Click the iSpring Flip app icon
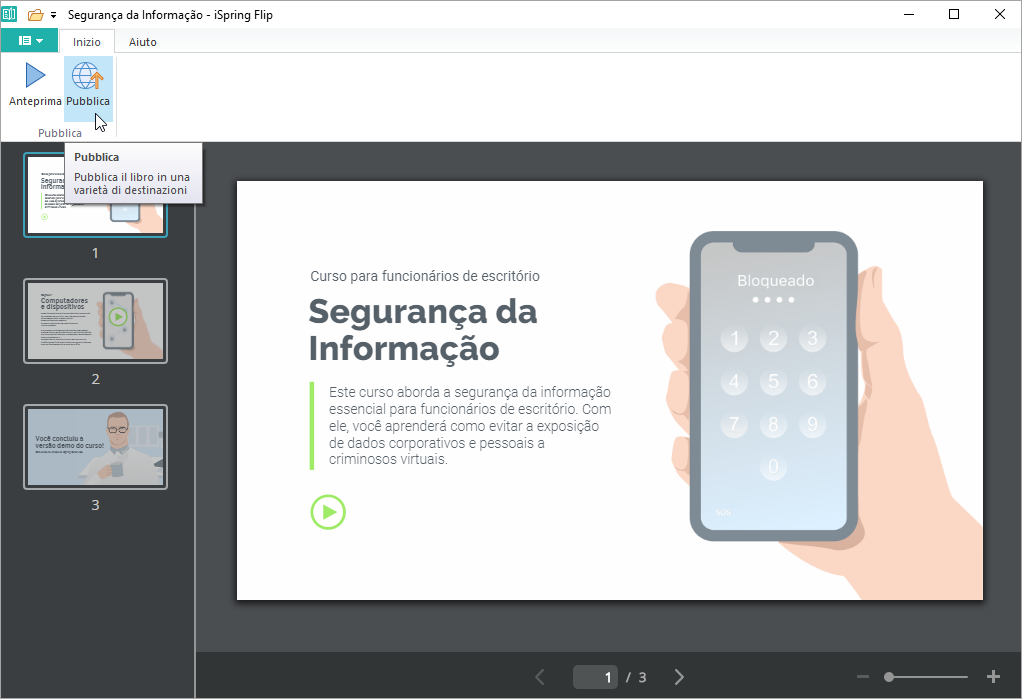1022x699 pixels. [11, 15]
